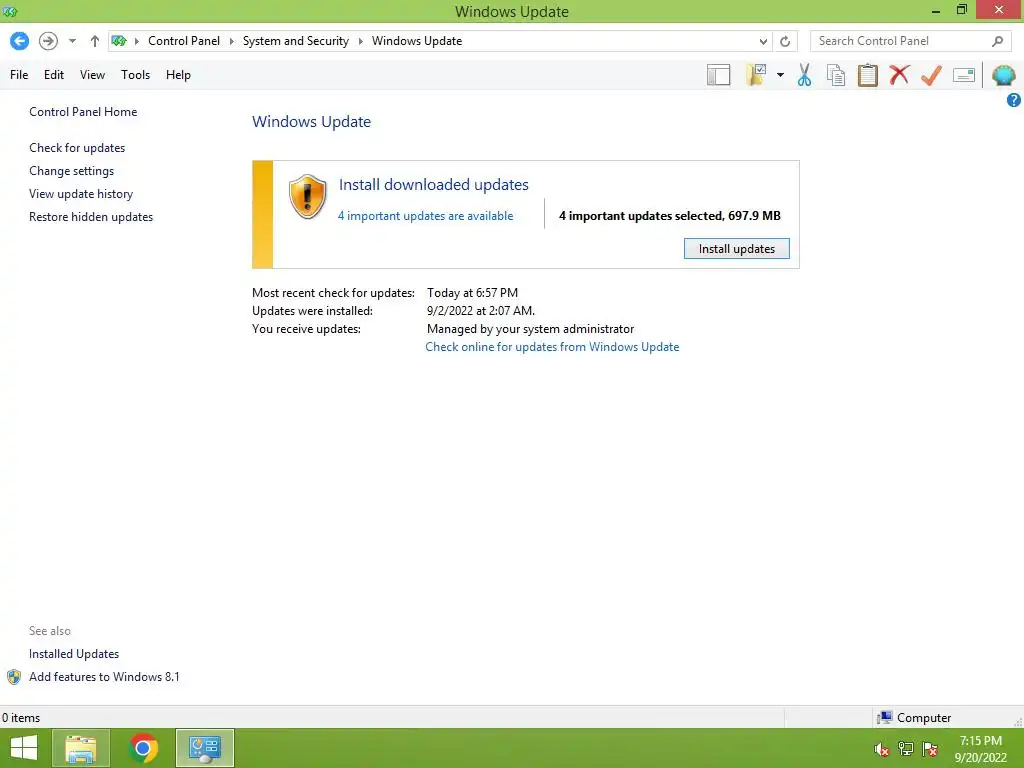The height and width of the screenshot is (768, 1024).
Task: Click the Cut scissors icon
Action: coord(805,75)
